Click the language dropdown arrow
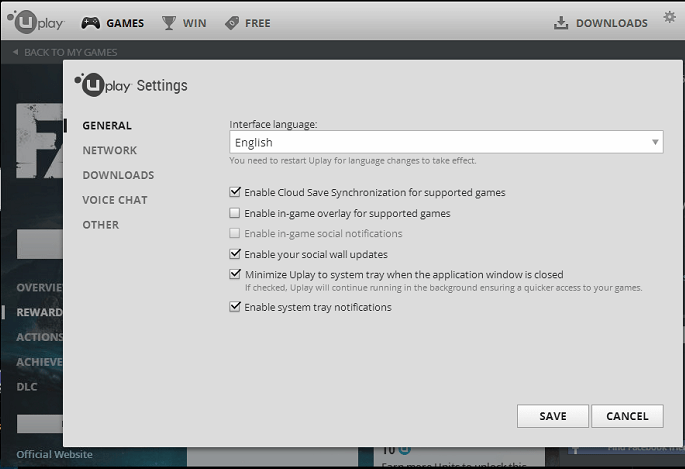 pyautogui.click(x=655, y=142)
